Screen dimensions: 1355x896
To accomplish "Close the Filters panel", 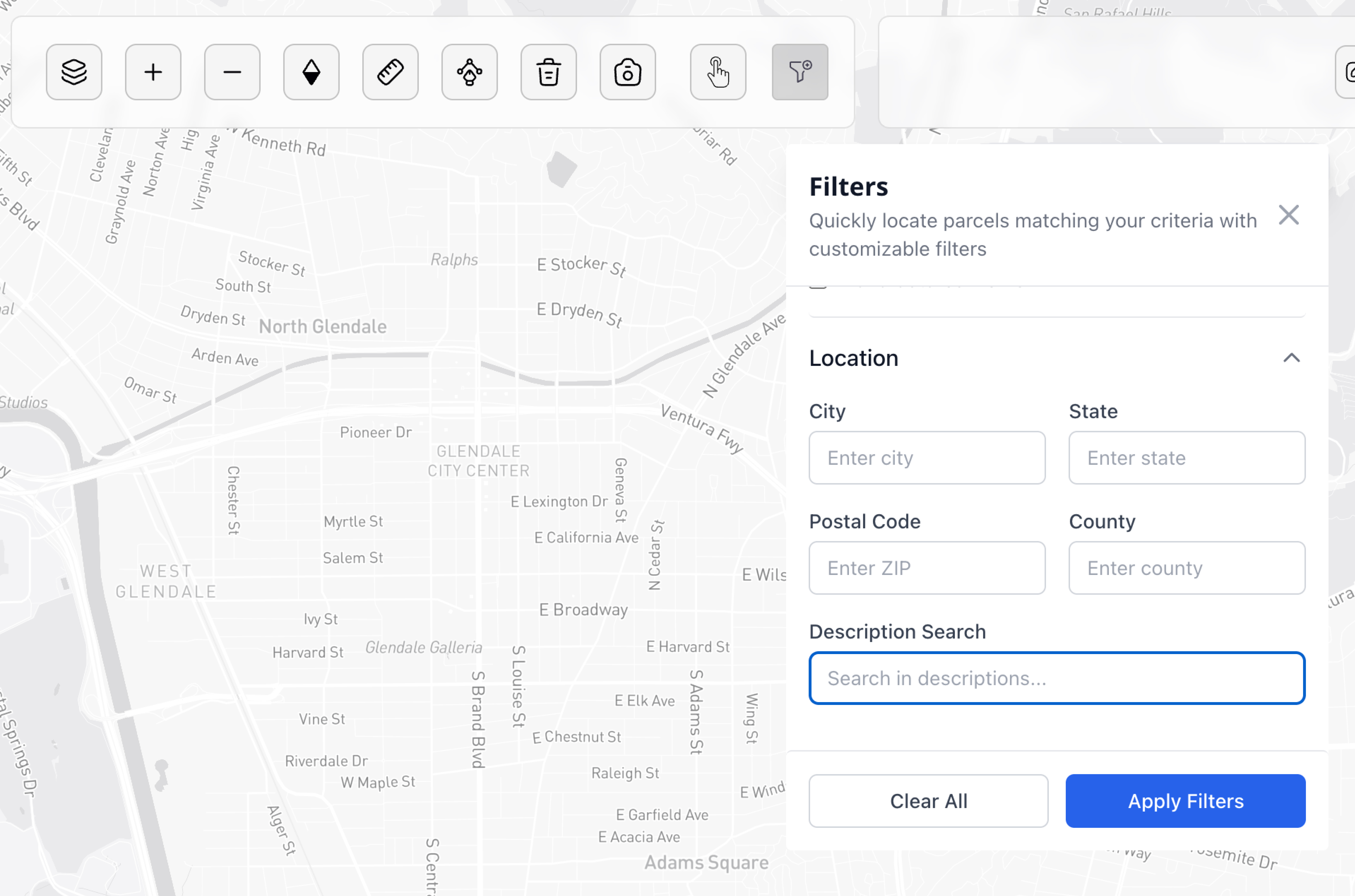I will [x=1289, y=215].
